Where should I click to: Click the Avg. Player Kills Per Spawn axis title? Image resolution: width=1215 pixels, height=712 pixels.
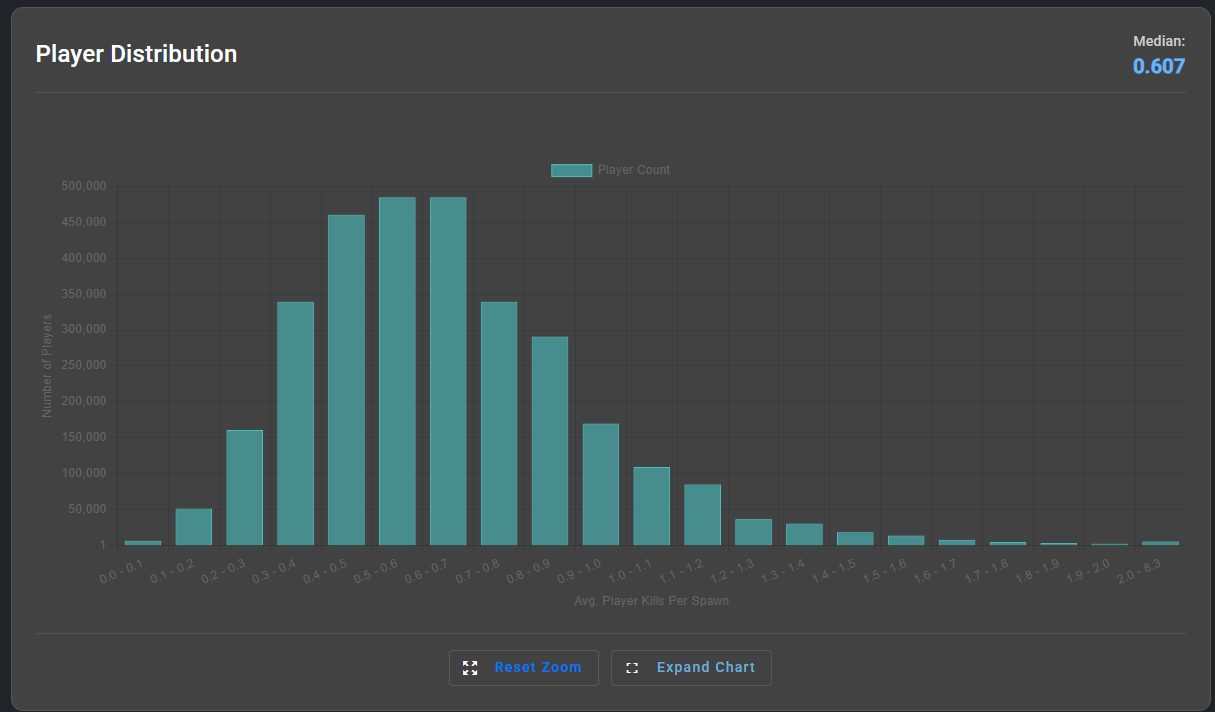[x=651, y=602]
